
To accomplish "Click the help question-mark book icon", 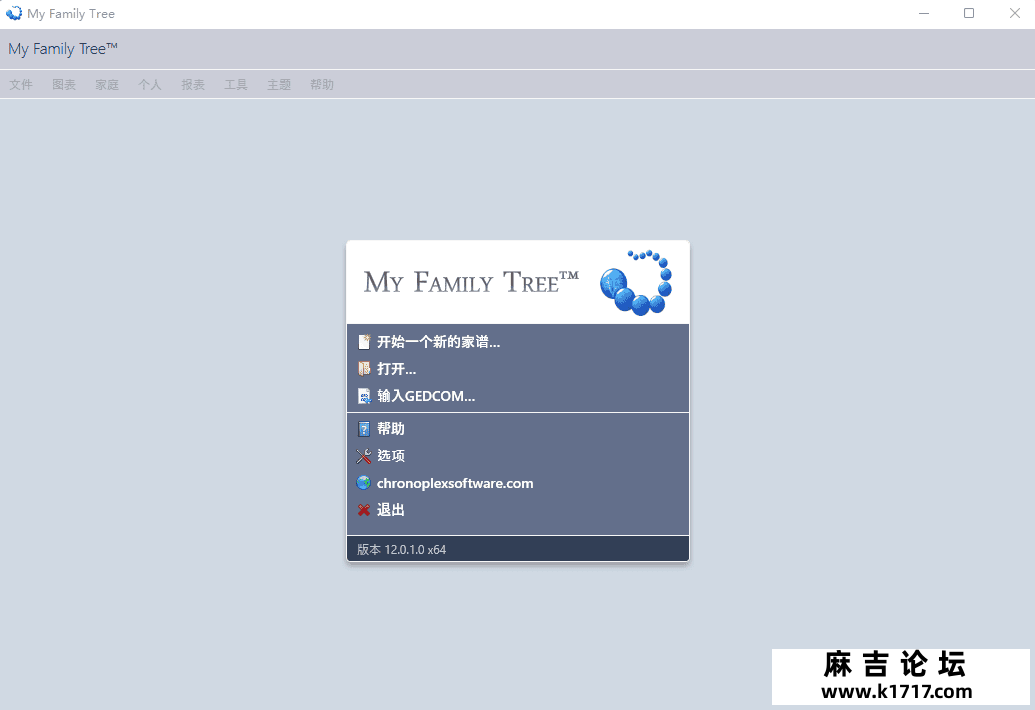I will coord(364,429).
